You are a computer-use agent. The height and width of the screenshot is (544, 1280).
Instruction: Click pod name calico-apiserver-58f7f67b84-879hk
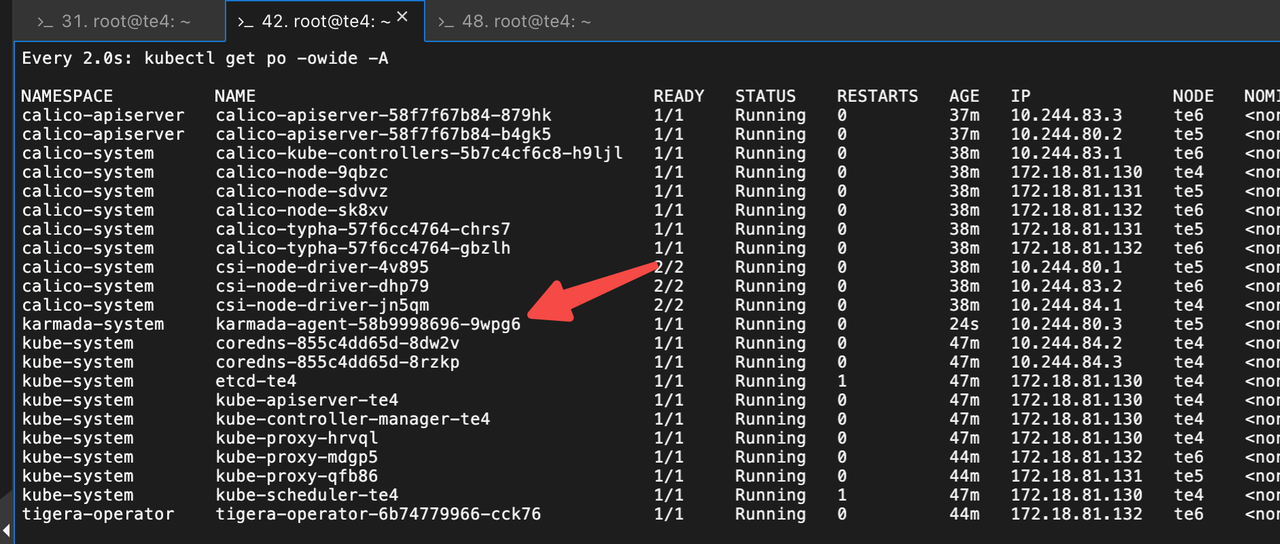click(383, 115)
